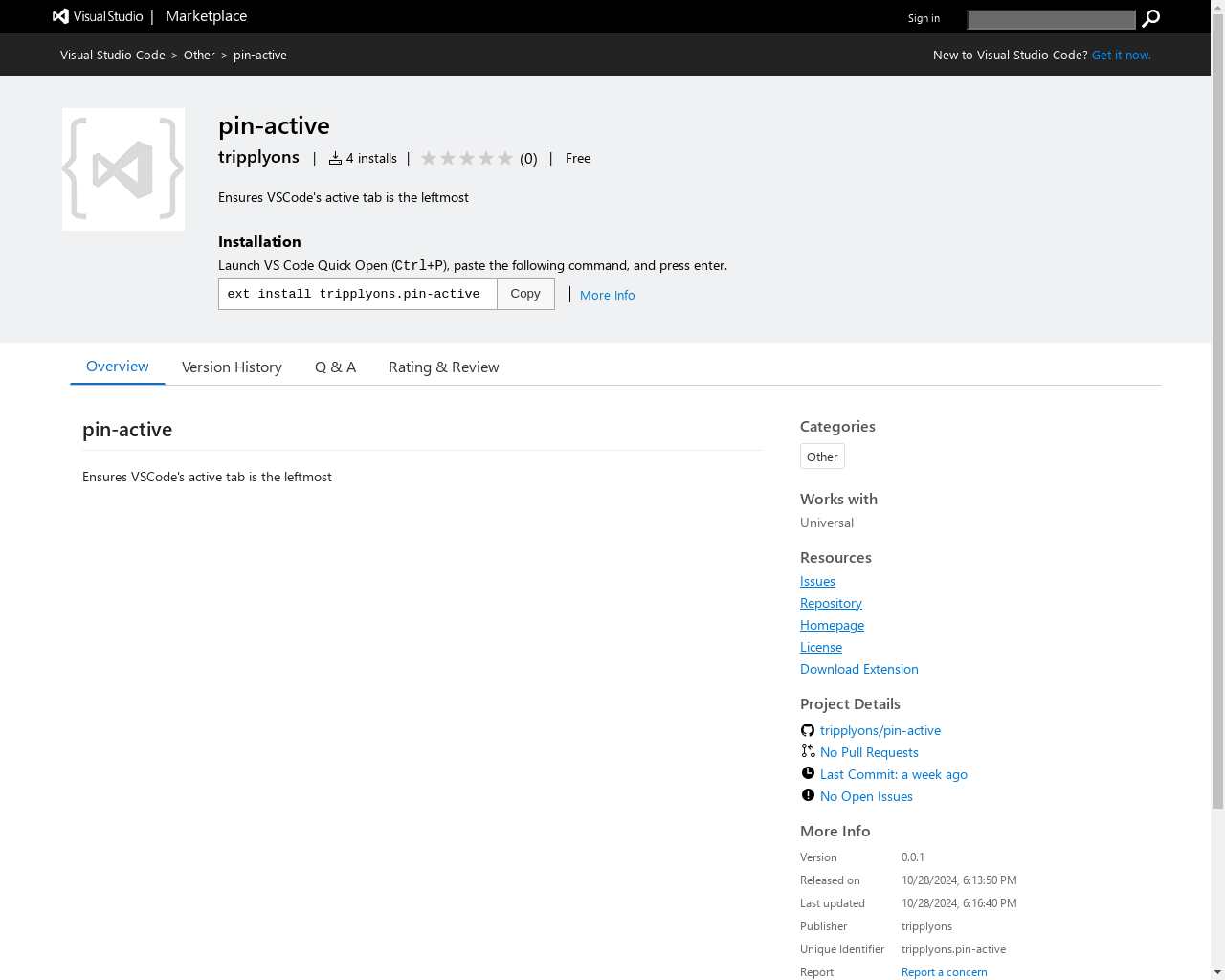Open the Homepage link
1225x980 pixels.
click(x=832, y=625)
